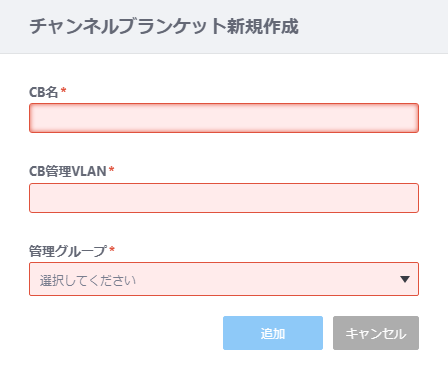Viewport: 448px width, 369px height.
Task: Click the red asterisk beside 管理グループ
Action: pos(112,249)
